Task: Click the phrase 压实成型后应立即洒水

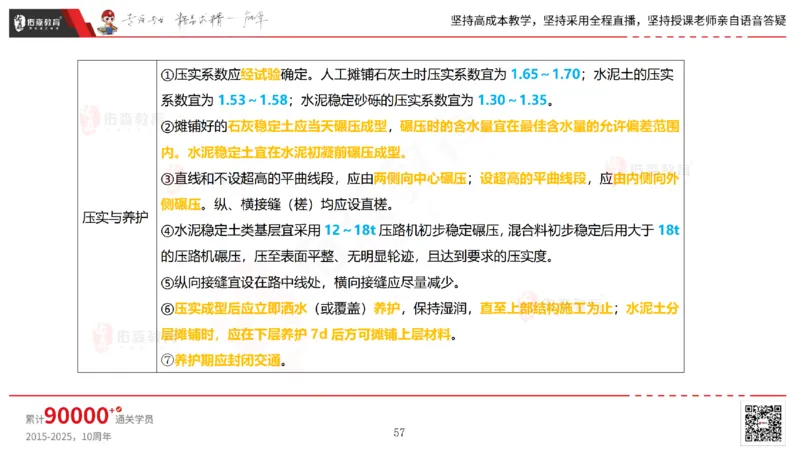Action: pos(241,308)
